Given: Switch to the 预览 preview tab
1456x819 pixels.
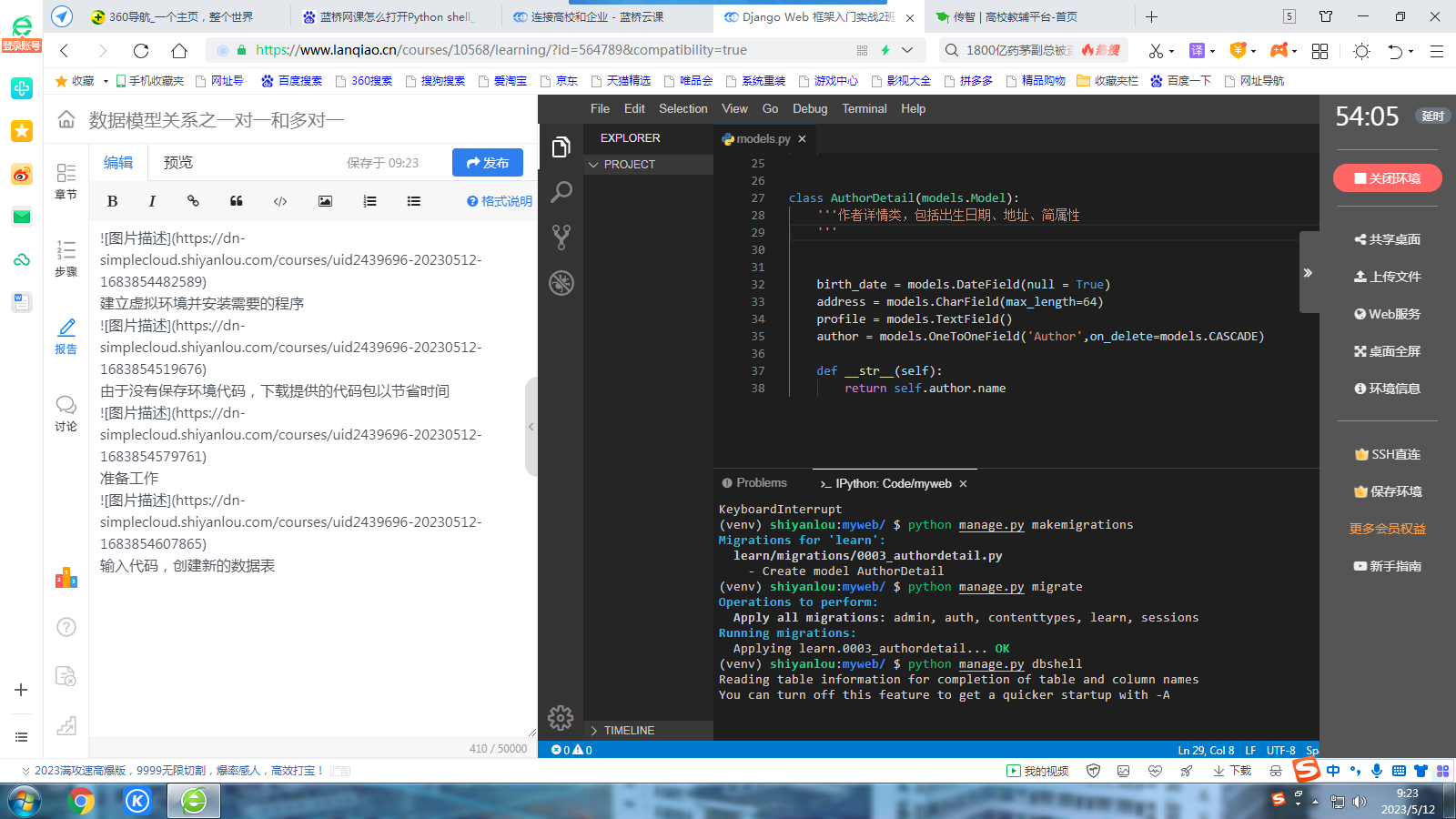Looking at the screenshot, I should pyautogui.click(x=178, y=163).
